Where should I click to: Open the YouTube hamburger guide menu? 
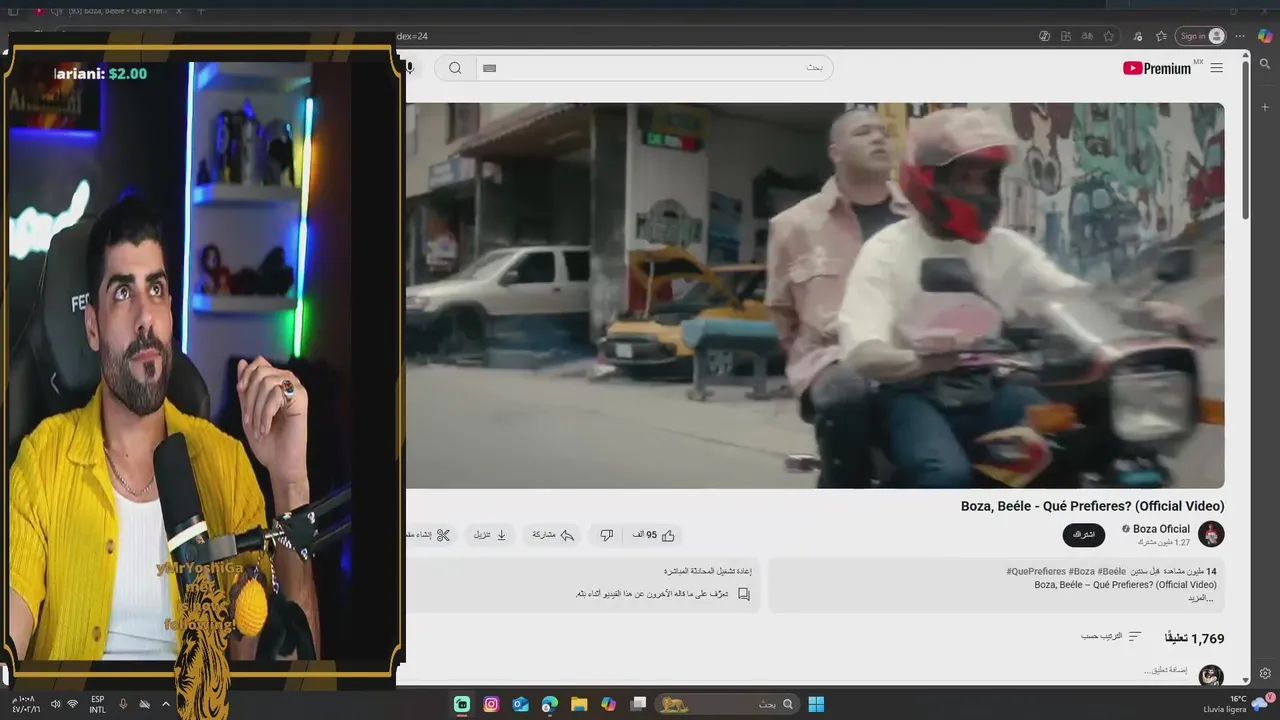point(1216,68)
